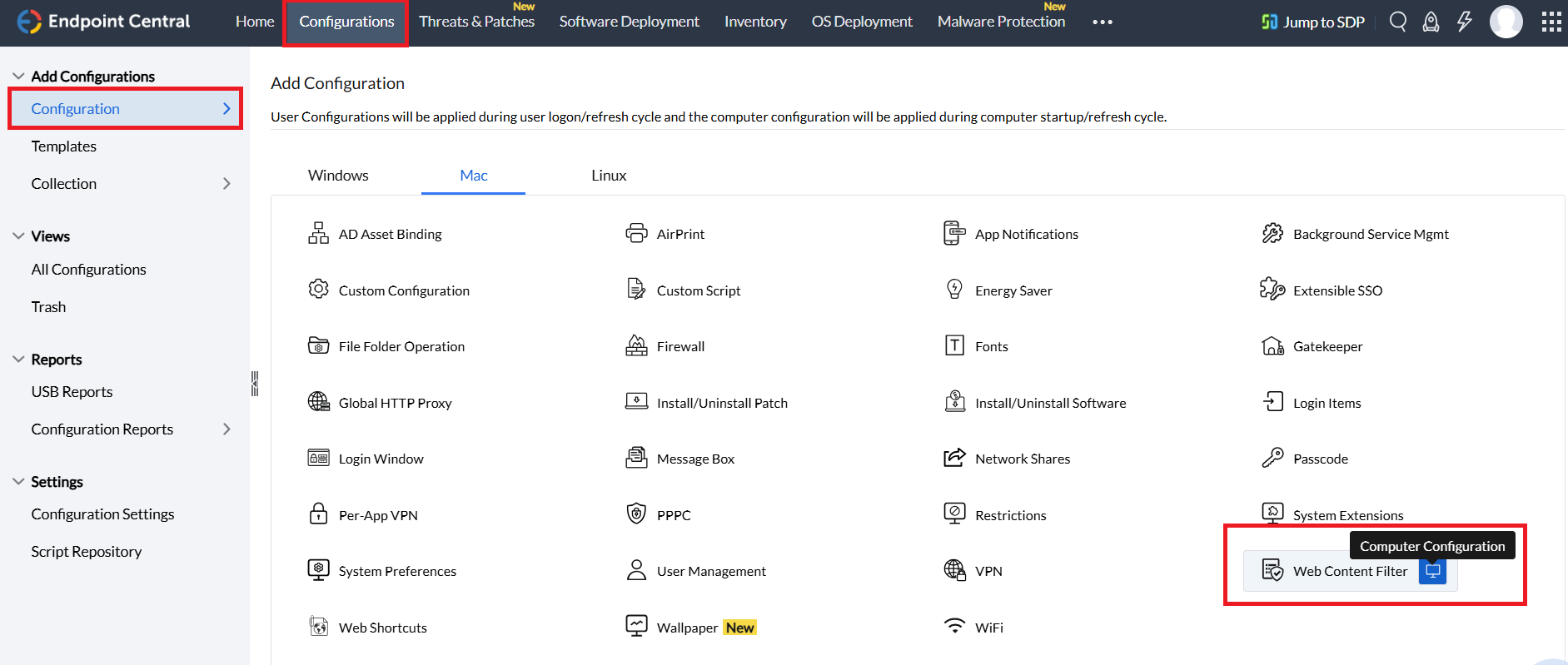This screenshot has width=1568, height=665.
Task: Click the rocket icon in the header
Action: point(1431,22)
